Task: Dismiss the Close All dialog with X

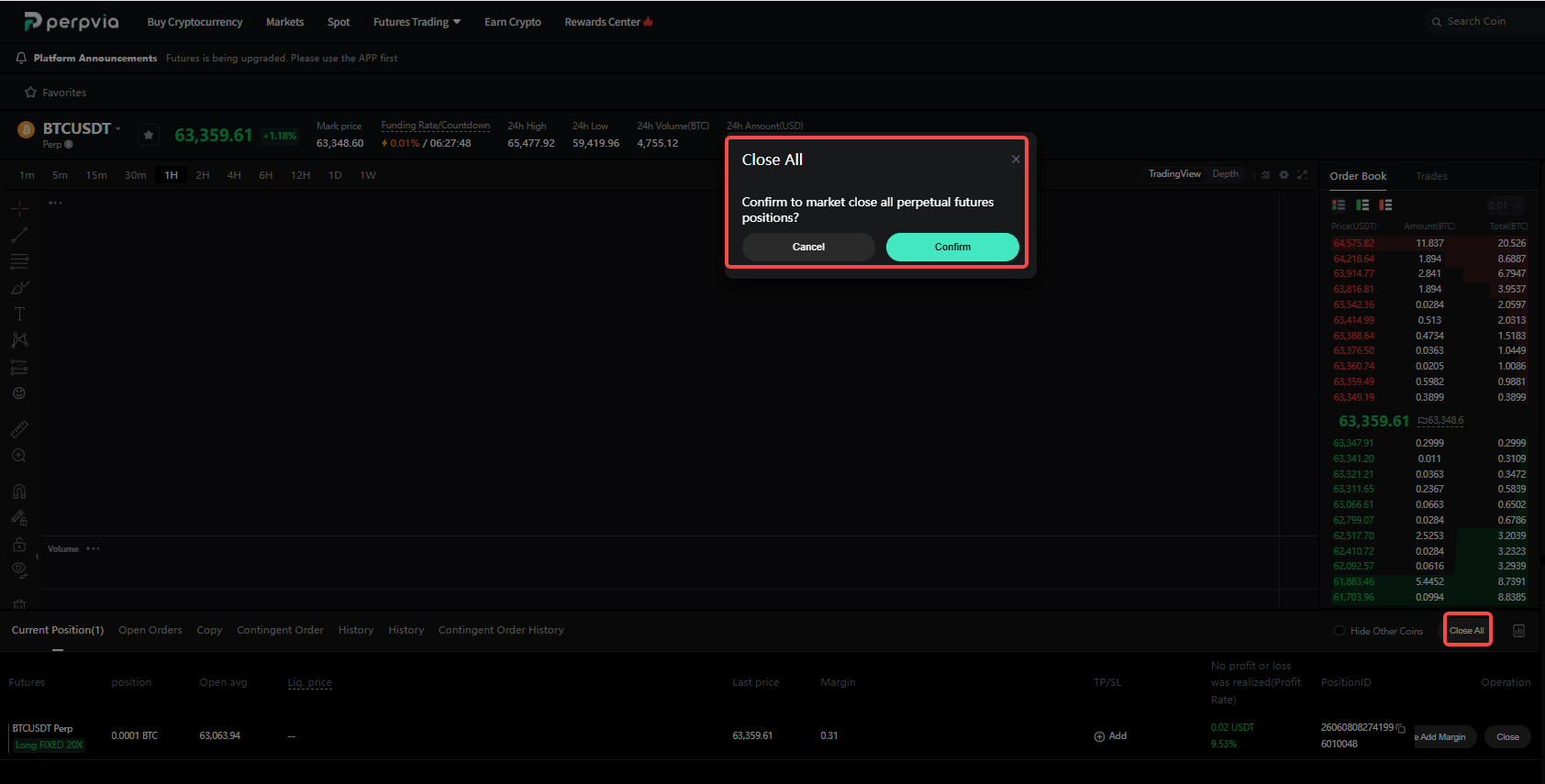Action: 1016,160
